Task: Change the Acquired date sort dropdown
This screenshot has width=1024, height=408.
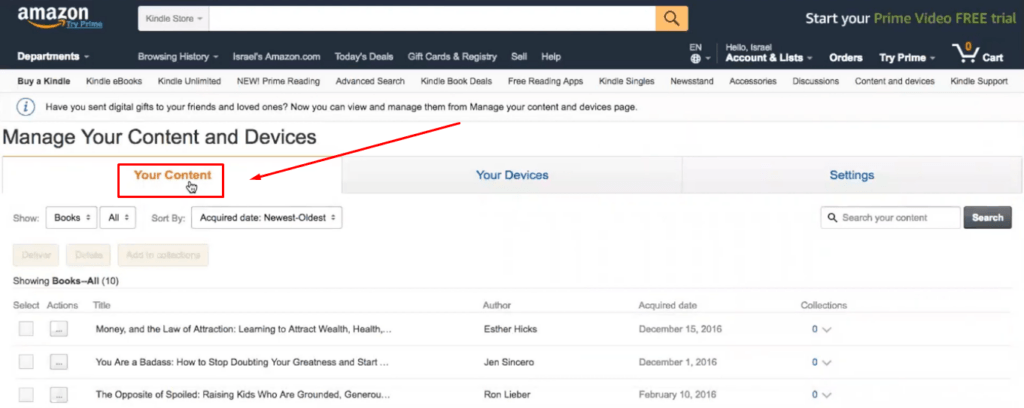Action: pyautogui.click(x=266, y=218)
